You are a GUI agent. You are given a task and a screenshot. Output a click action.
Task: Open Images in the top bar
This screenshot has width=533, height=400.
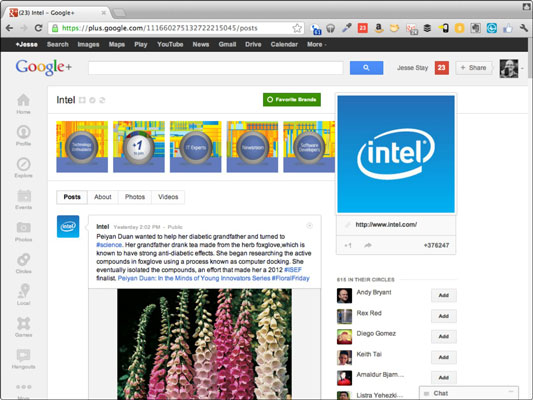[88, 44]
